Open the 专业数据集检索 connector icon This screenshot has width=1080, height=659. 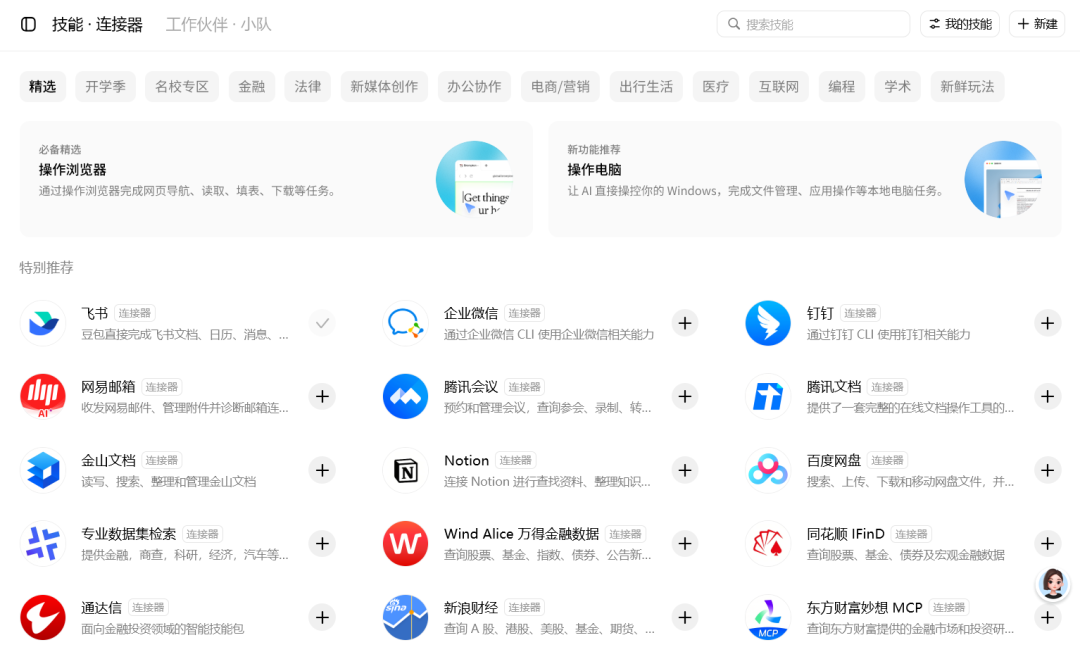tap(43, 544)
